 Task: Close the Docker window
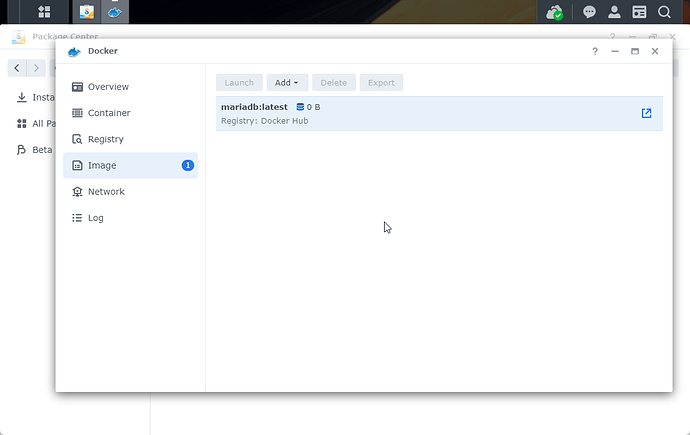pyautogui.click(x=655, y=51)
